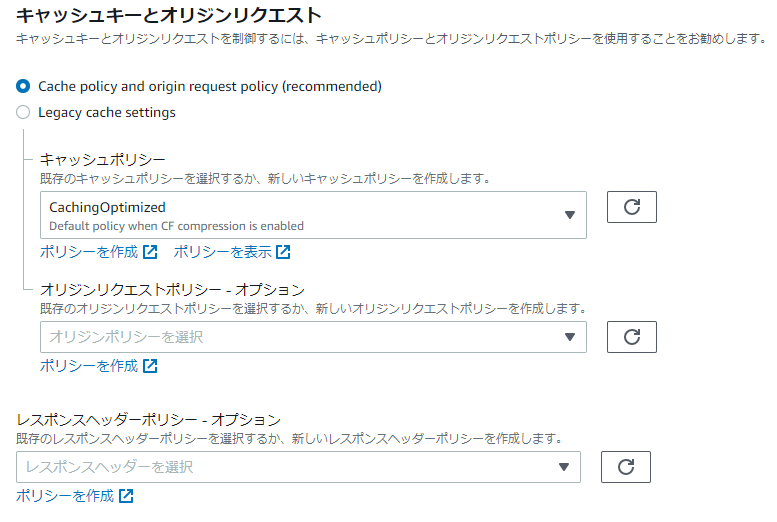This screenshot has height=522, width=777.
Task: Select the Legacy cache settings radio button
Action: 23,113
